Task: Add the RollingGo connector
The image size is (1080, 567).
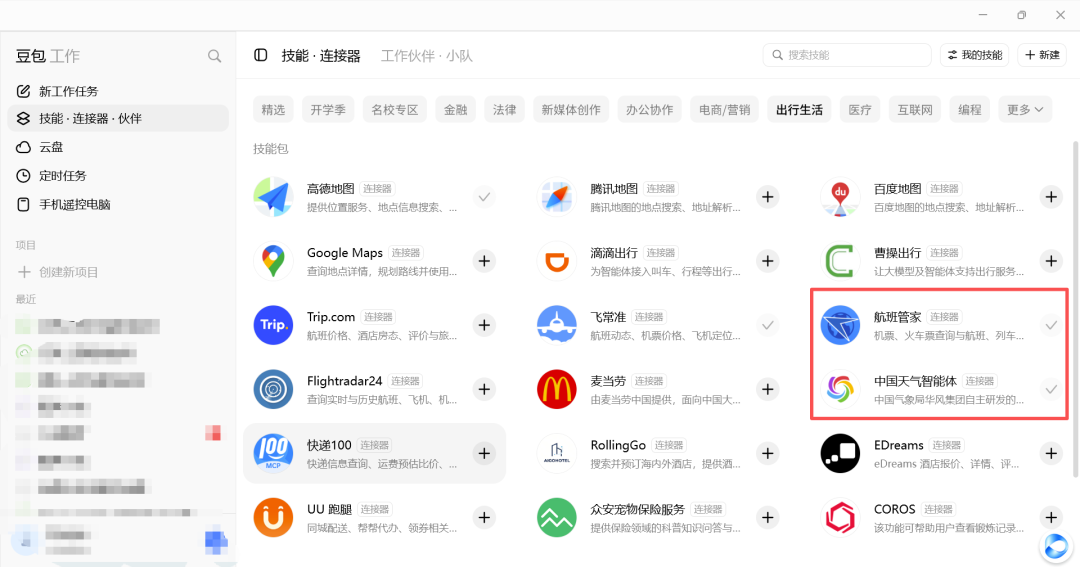Action: [767, 453]
